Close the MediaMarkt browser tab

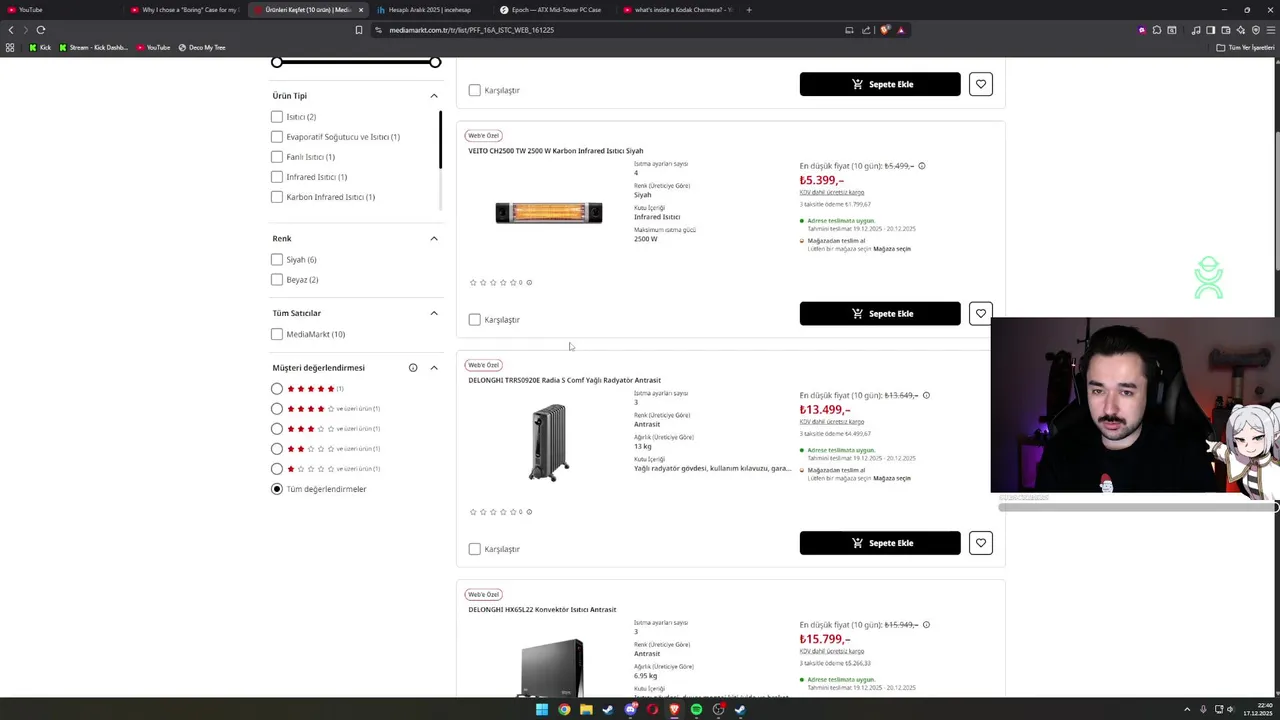tap(361, 10)
